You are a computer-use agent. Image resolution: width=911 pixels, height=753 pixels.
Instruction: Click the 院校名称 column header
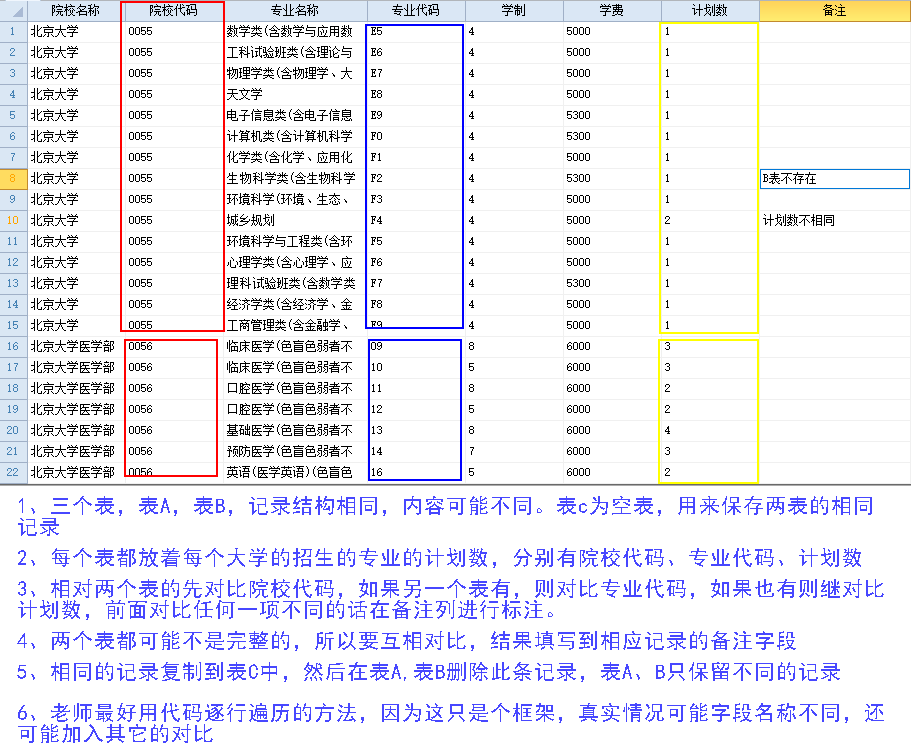[x=76, y=10]
